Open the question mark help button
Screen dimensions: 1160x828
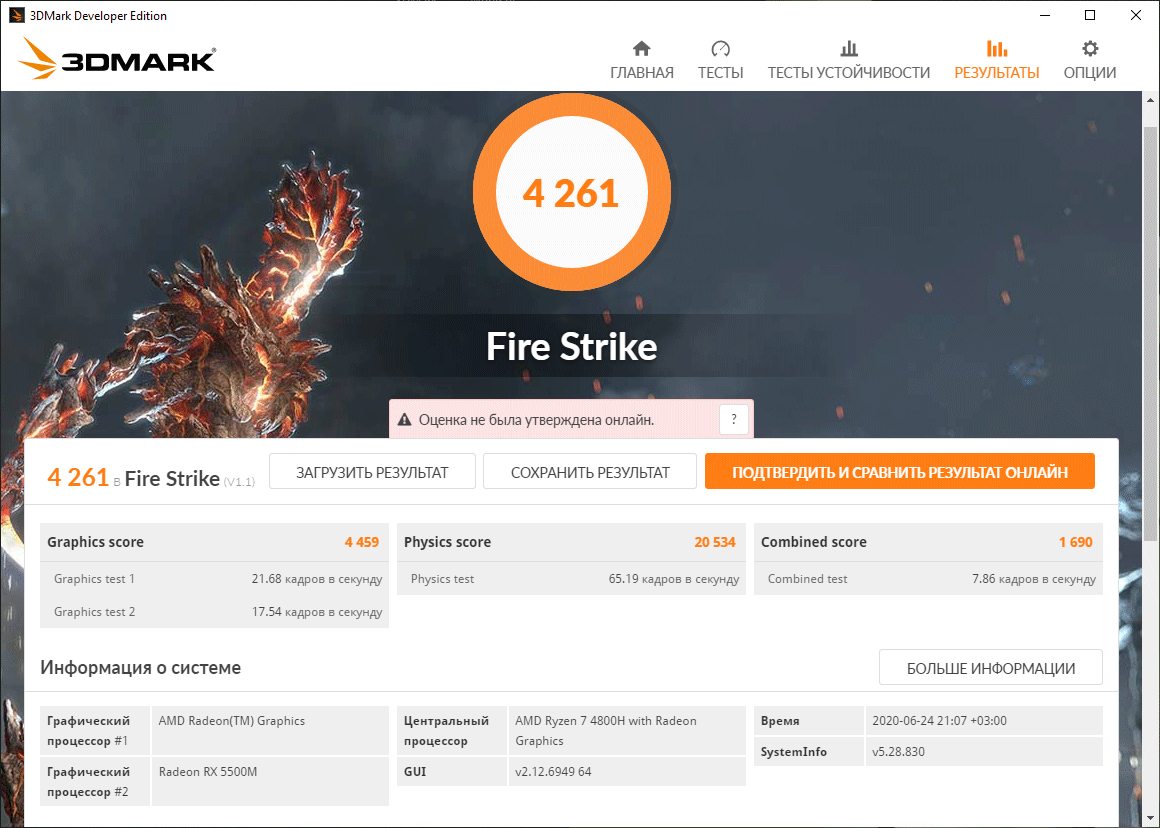click(x=733, y=420)
